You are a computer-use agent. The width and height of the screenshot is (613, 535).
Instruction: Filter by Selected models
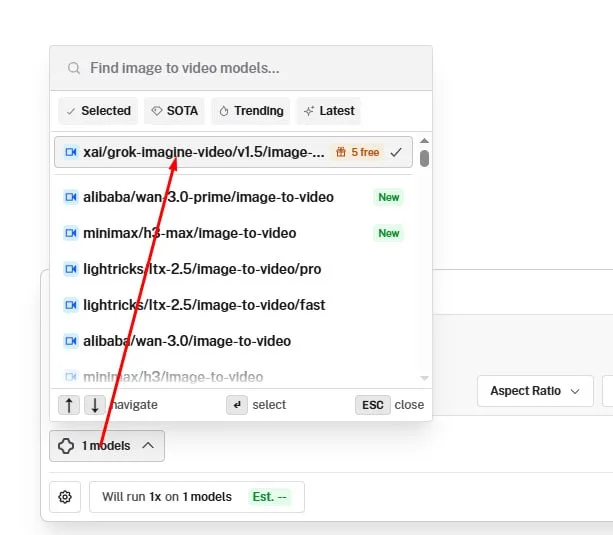pyautogui.click(x=98, y=111)
